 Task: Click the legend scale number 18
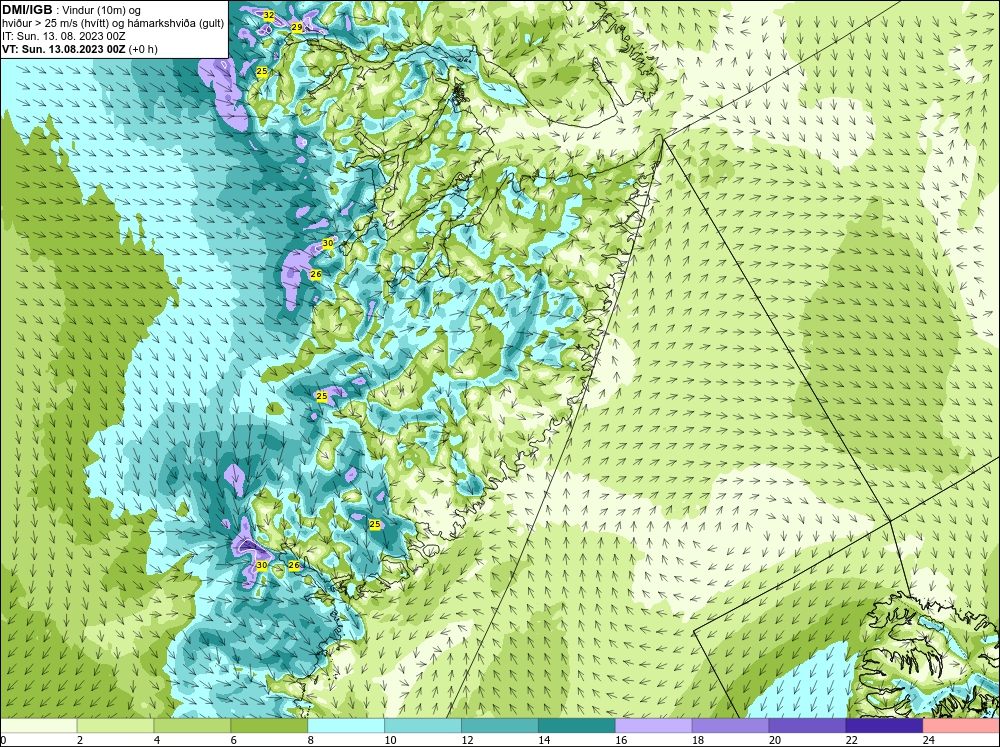pyautogui.click(x=698, y=740)
